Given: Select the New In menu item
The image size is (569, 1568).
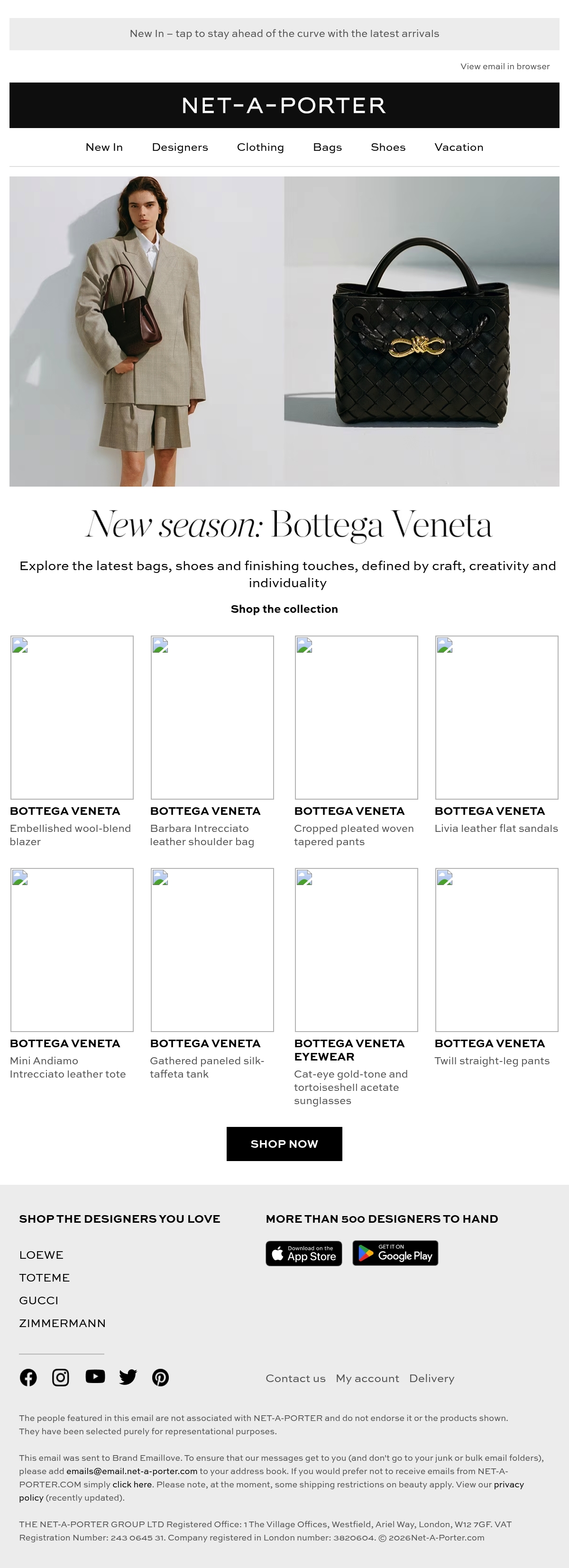Looking at the screenshot, I should pyautogui.click(x=104, y=148).
